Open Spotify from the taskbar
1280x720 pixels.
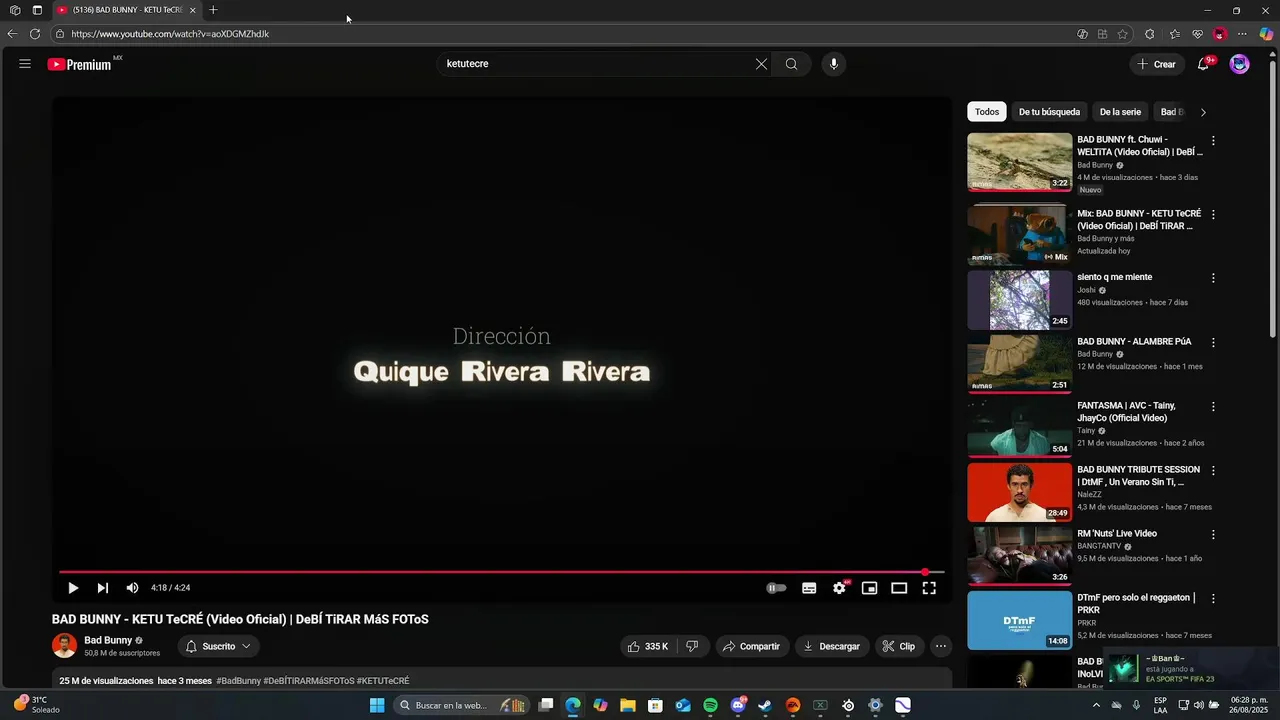coord(710,705)
